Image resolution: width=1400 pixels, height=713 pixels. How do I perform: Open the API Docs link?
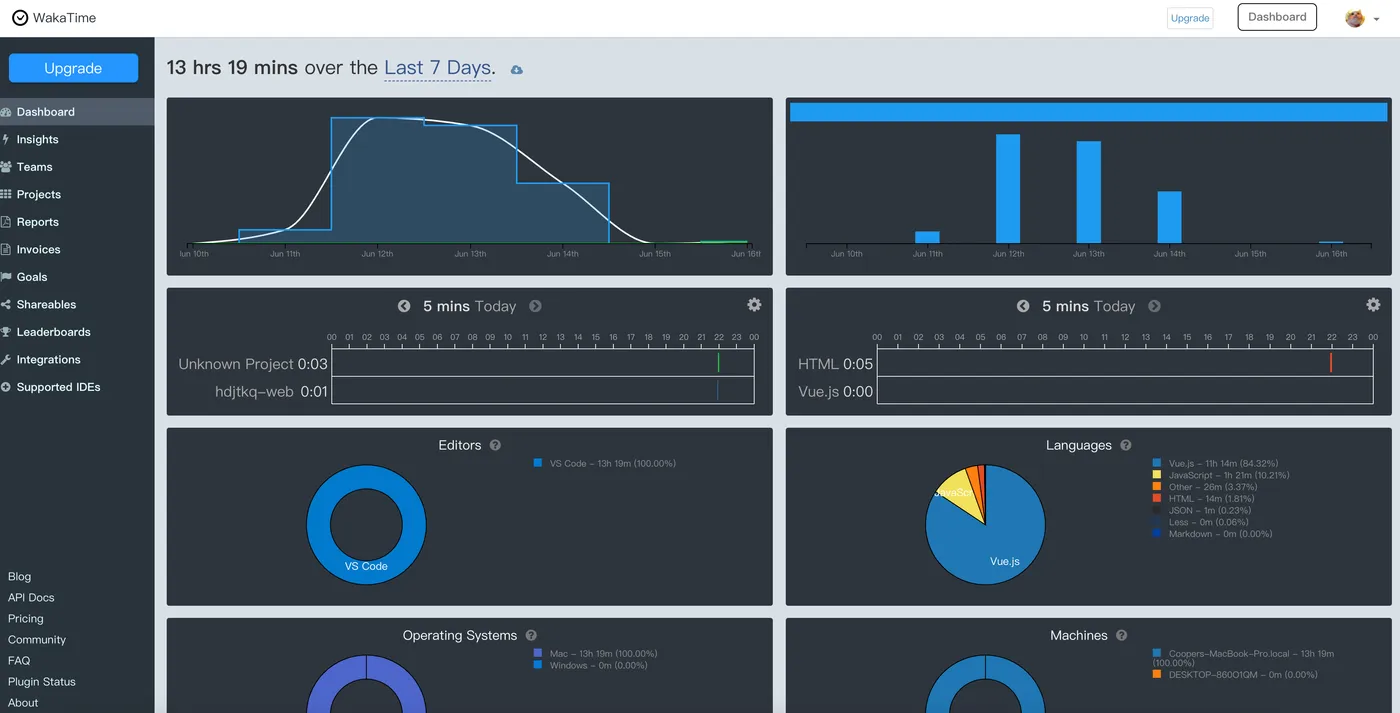[x=31, y=597]
